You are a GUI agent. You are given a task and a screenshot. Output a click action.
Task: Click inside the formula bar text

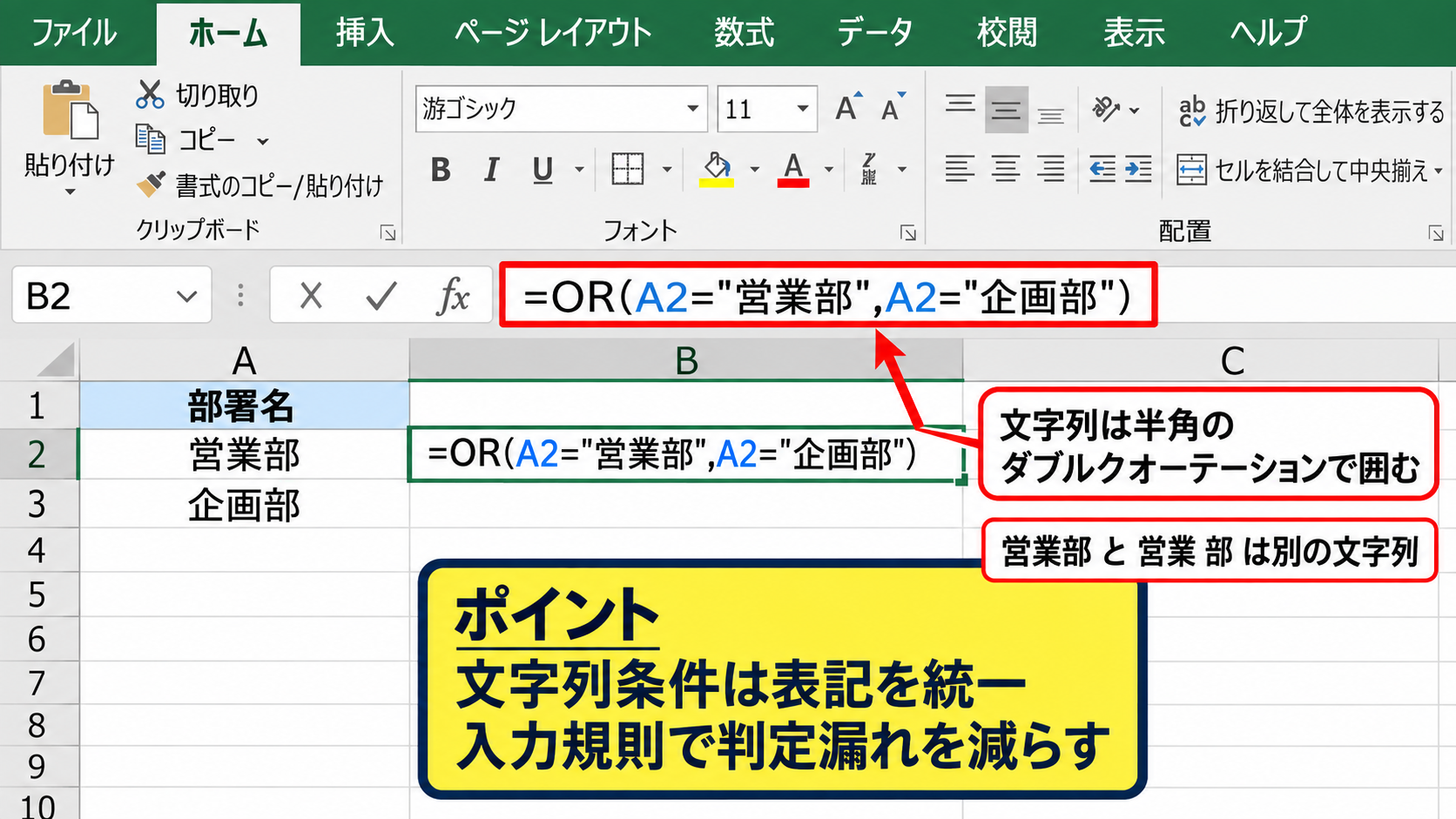[x=827, y=297]
